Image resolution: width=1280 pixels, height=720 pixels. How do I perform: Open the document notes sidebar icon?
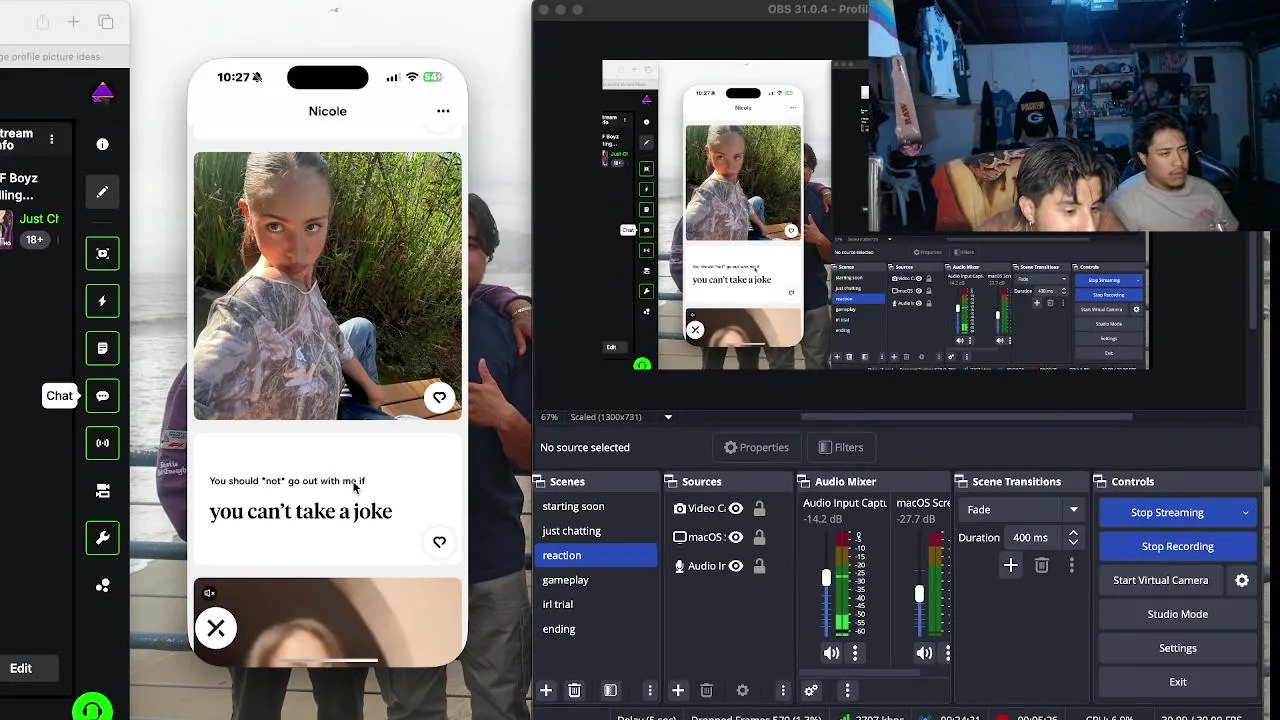(102, 348)
